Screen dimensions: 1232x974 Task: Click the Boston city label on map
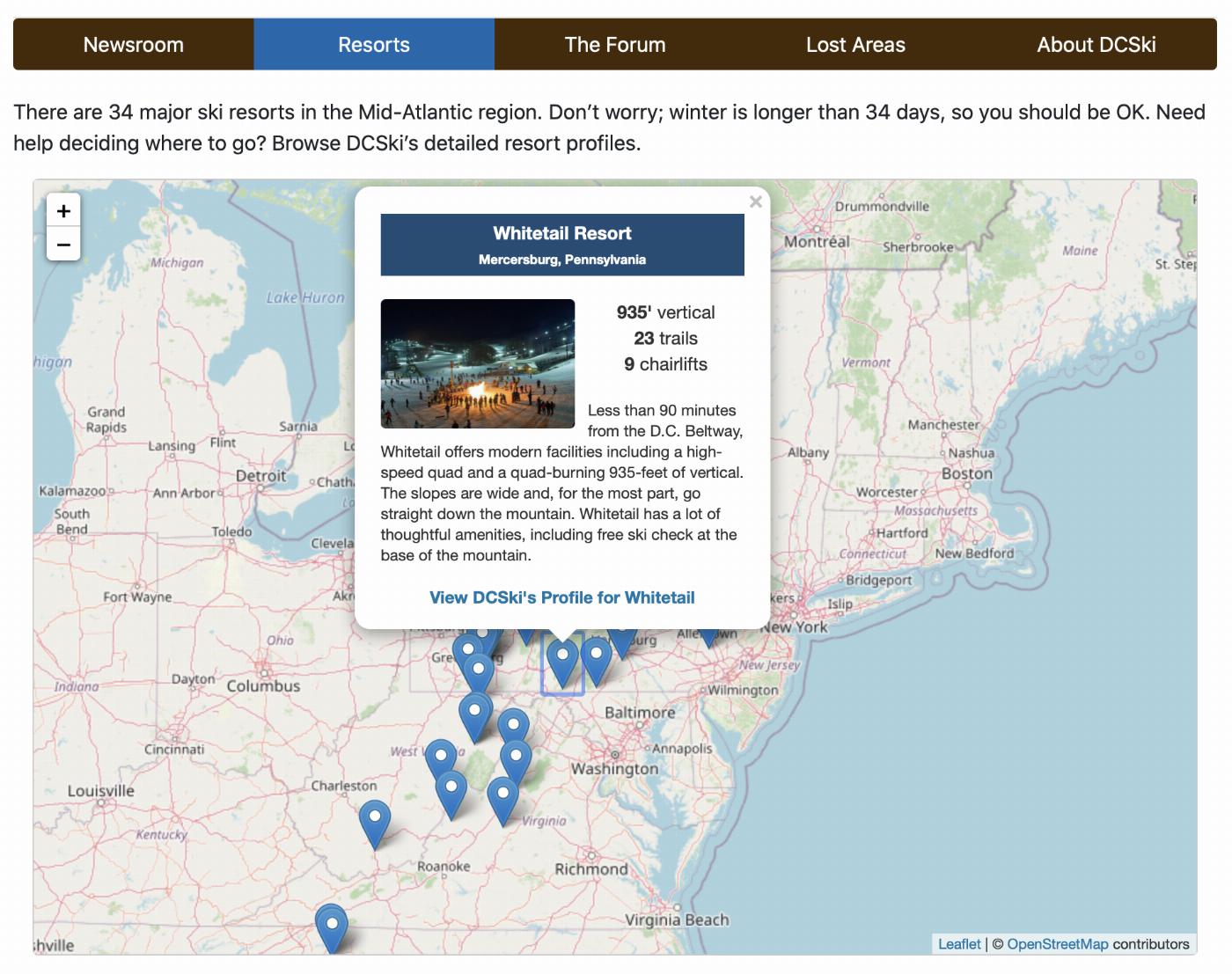[967, 473]
